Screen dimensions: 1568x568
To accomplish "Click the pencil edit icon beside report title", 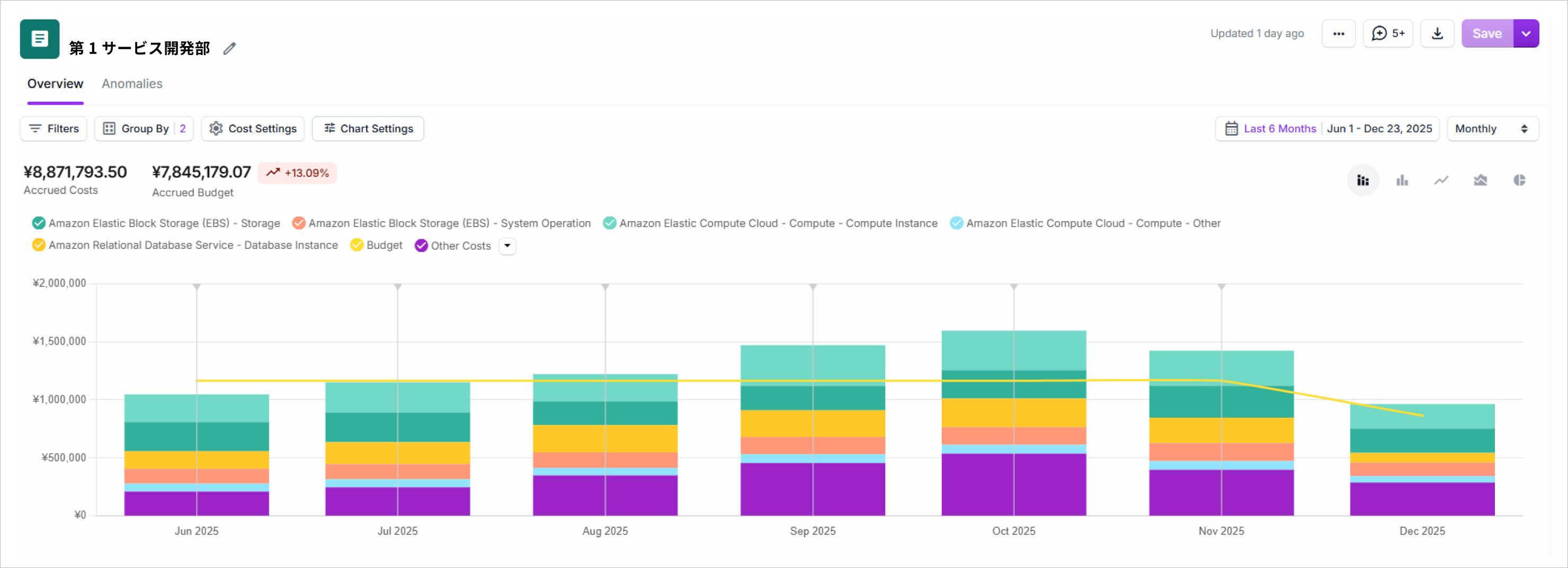I will coord(229,49).
